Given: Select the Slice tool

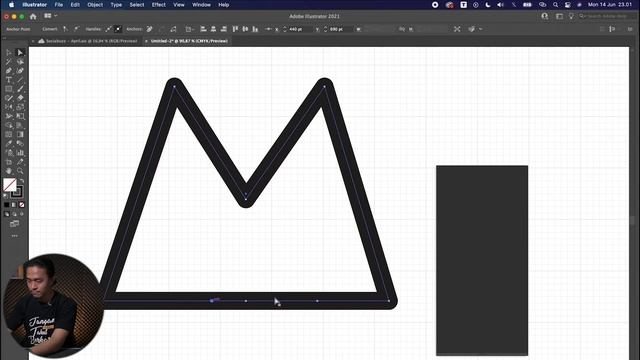Looking at the screenshot, I should coord(20,162).
